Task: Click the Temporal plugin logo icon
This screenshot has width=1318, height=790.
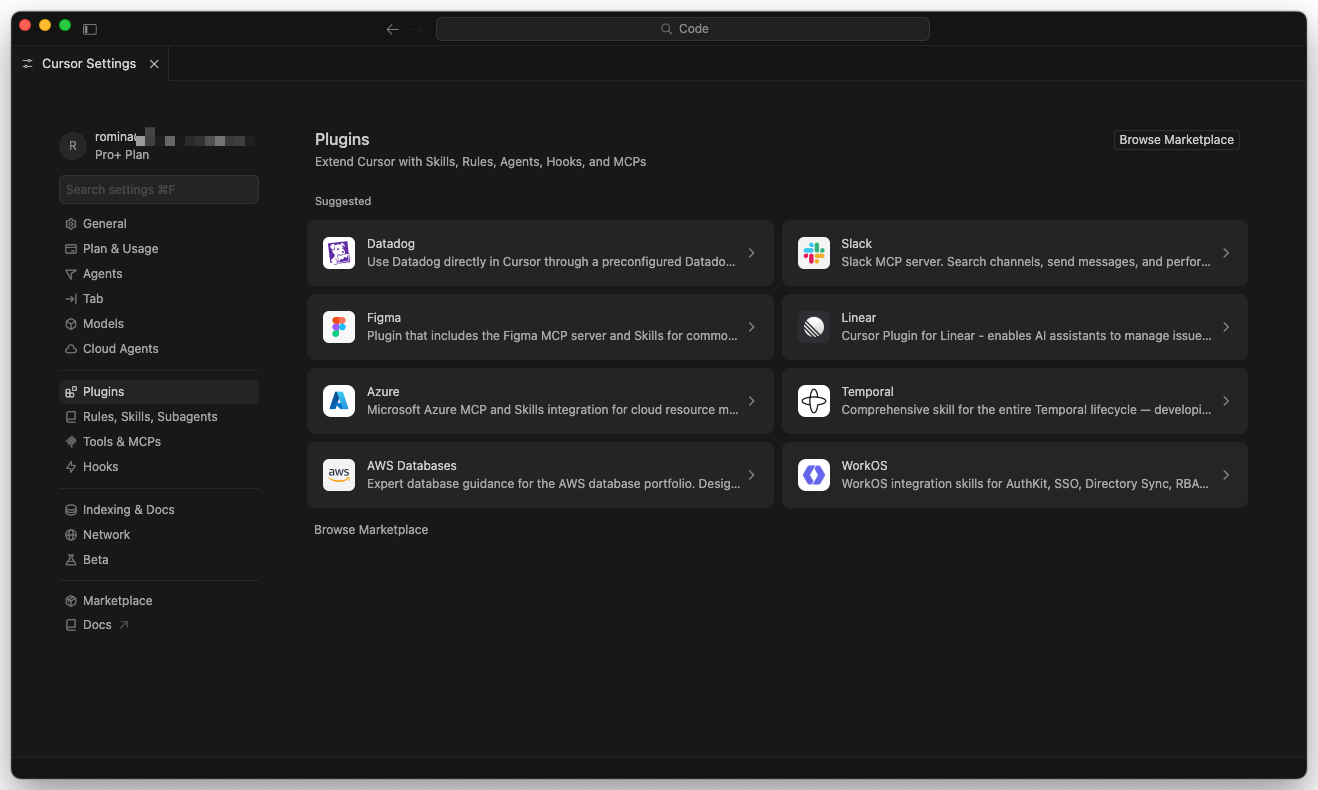Action: coord(814,401)
